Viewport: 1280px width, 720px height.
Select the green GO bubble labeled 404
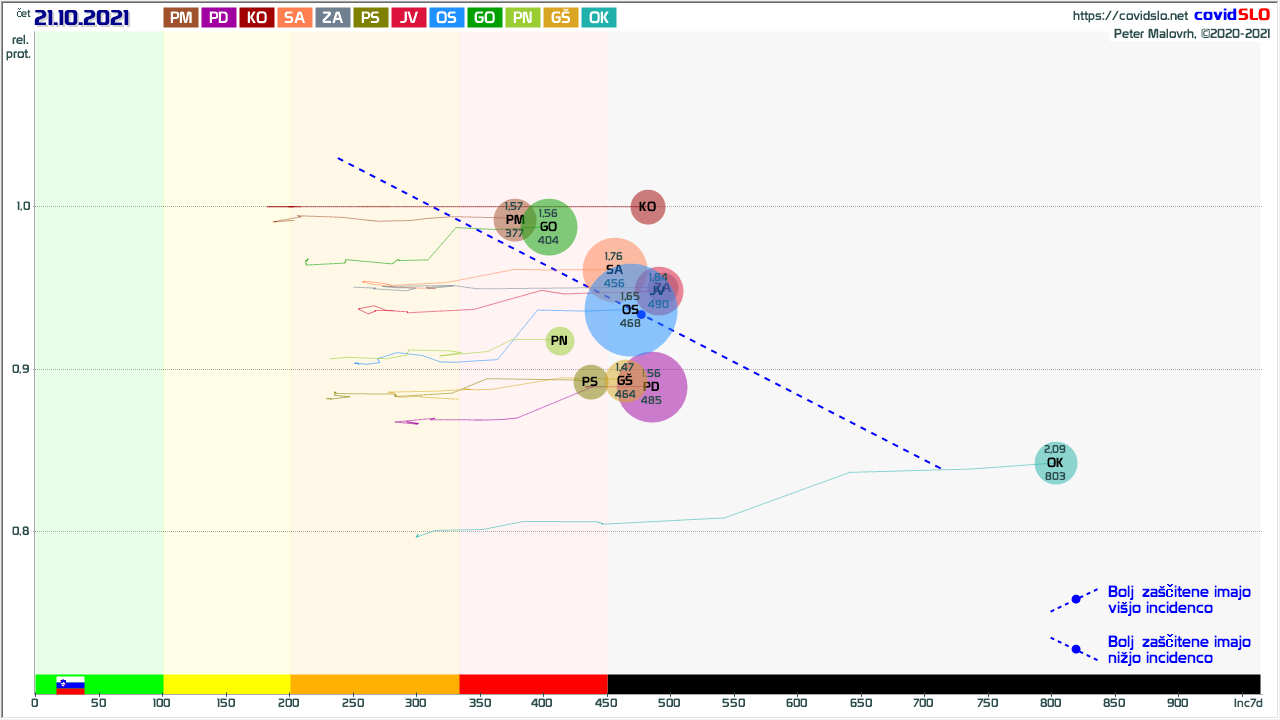coord(548,227)
